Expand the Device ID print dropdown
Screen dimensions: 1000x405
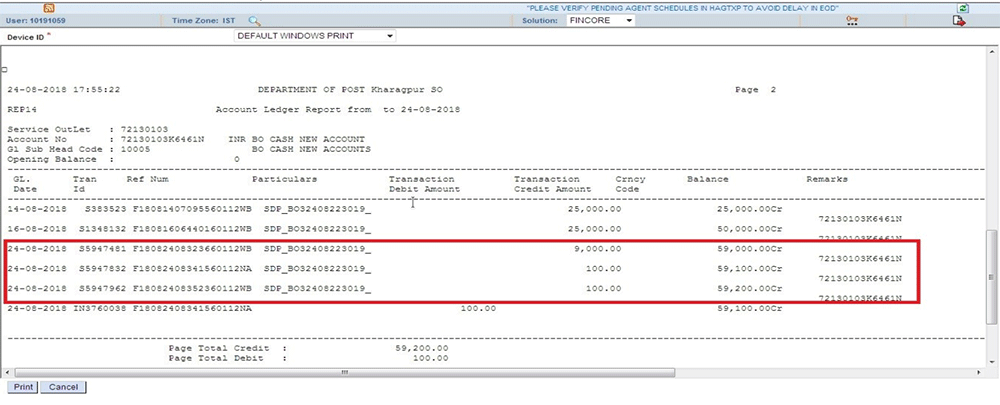tap(314, 36)
